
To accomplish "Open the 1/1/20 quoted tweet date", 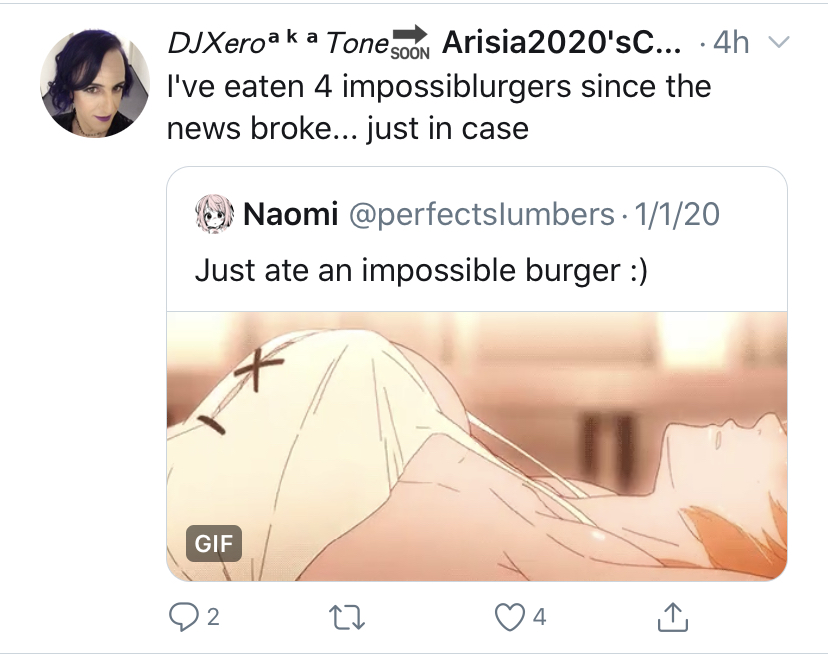I will pos(677,214).
